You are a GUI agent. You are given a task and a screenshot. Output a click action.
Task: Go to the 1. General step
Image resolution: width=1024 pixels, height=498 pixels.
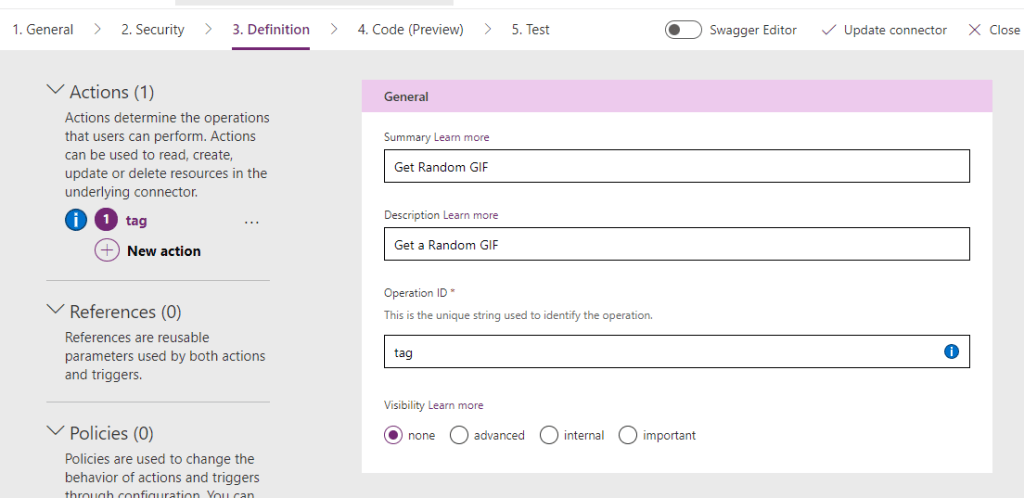43,30
